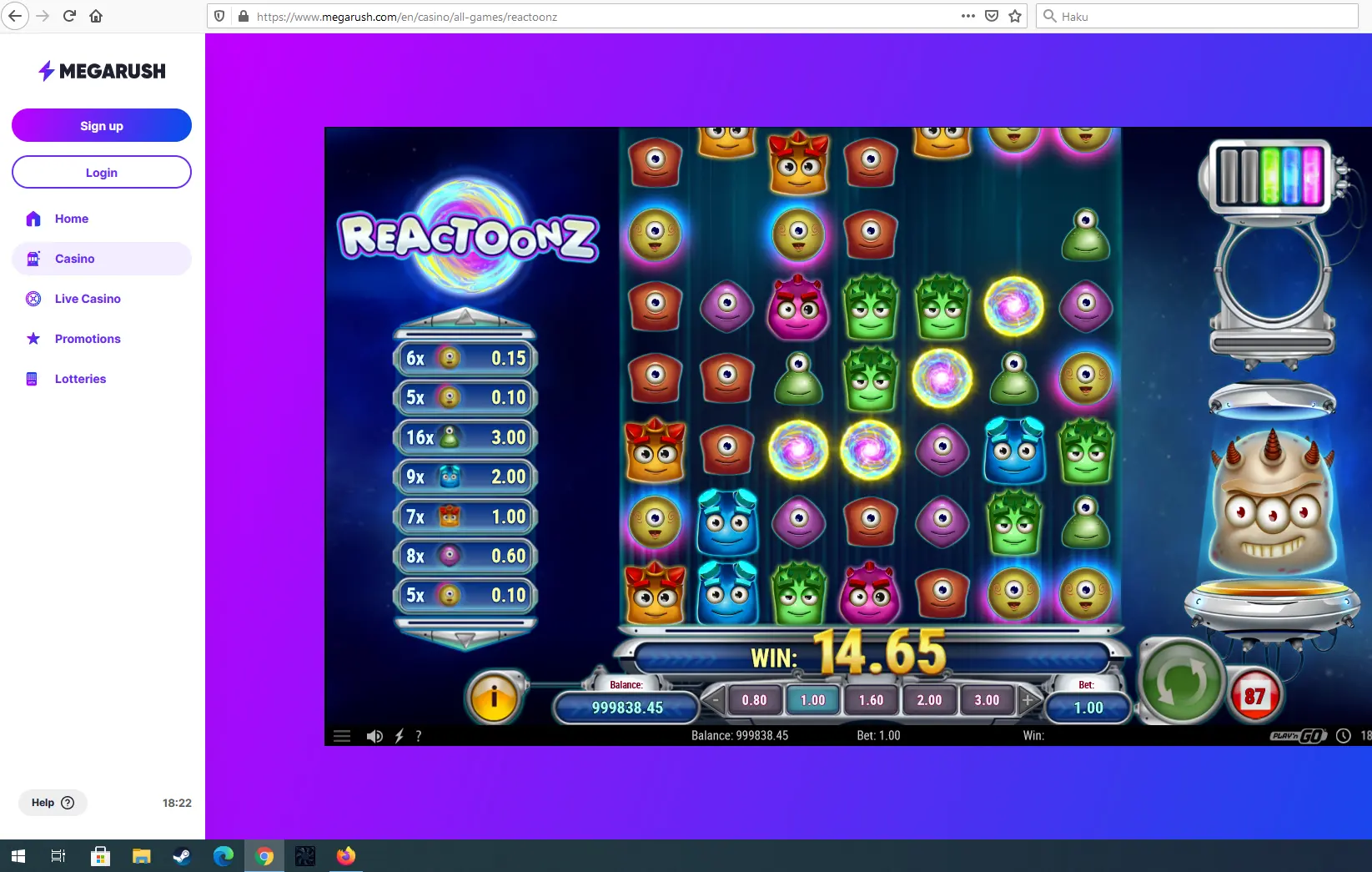The width and height of the screenshot is (1372, 872).
Task: Open Windows Start menu
Action: point(18,856)
